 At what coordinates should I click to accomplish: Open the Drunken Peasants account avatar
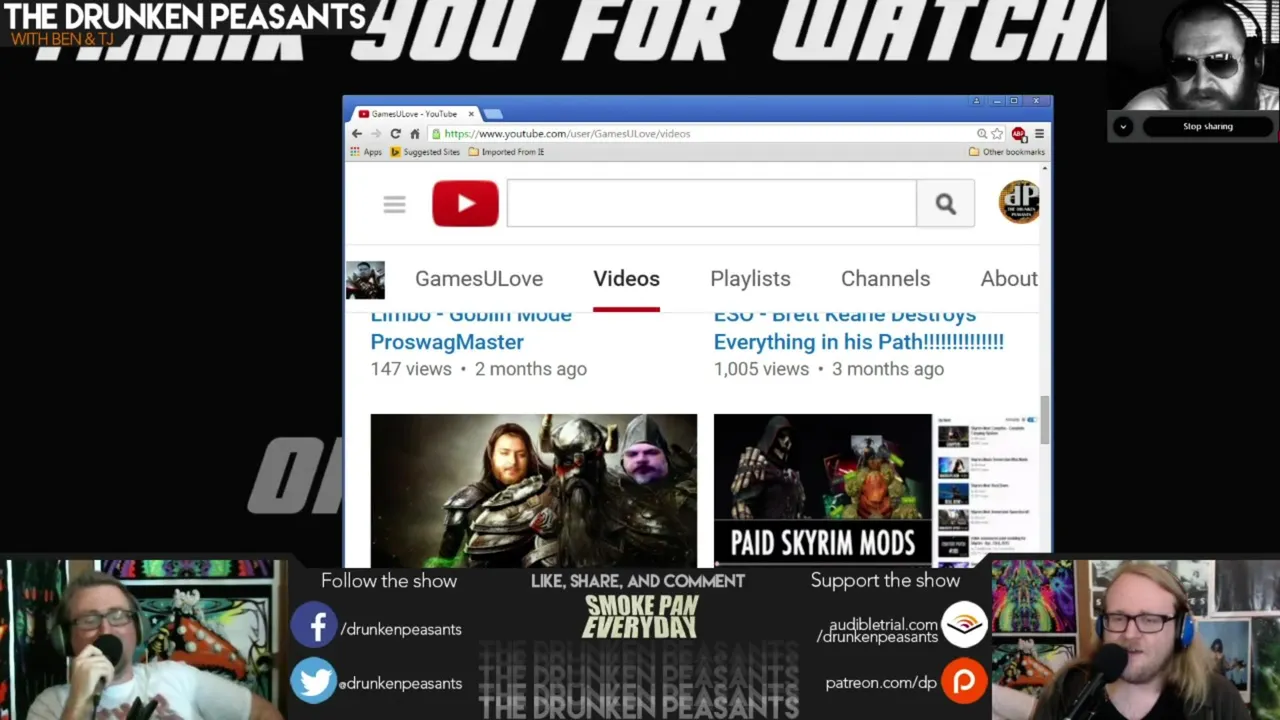tap(1019, 202)
